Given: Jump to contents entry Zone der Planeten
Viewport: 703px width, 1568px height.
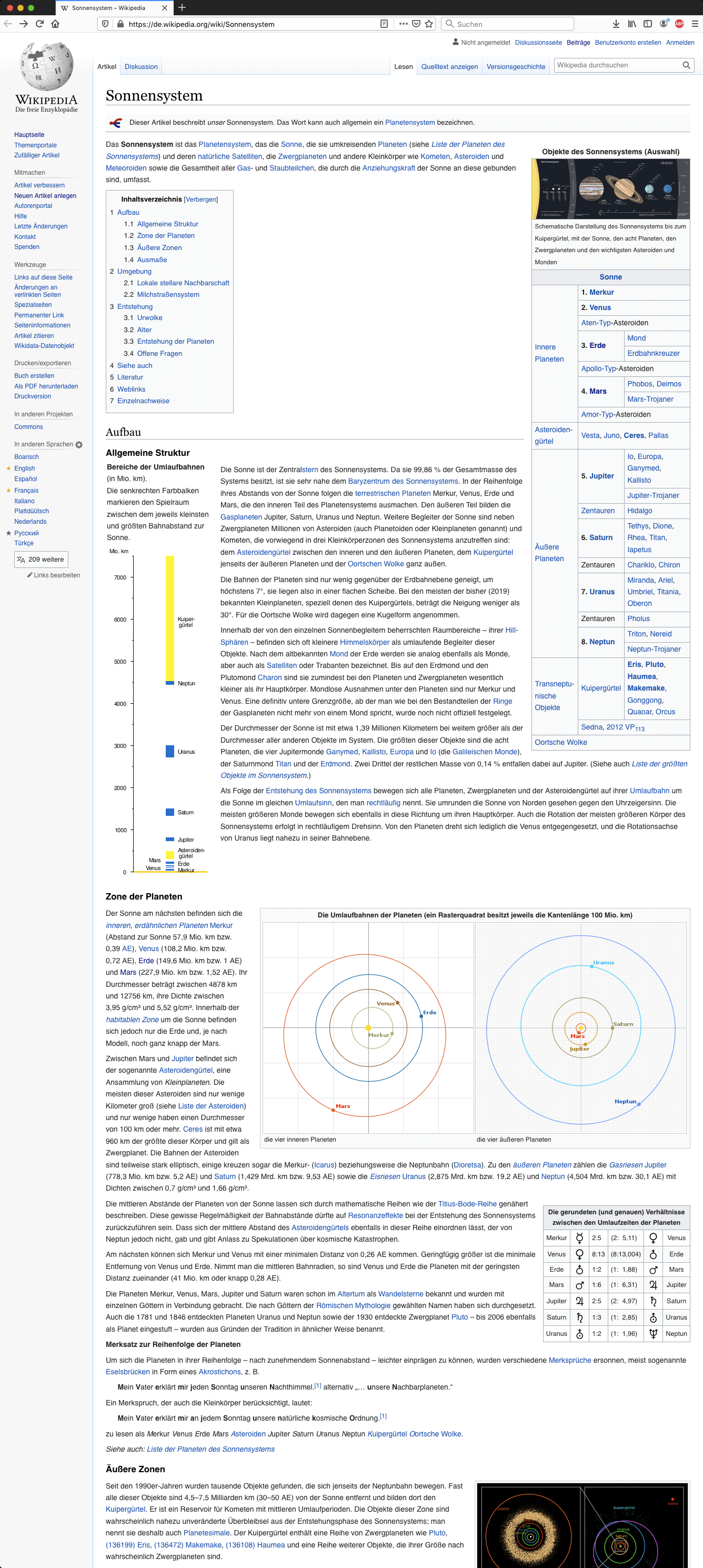Looking at the screenshot, I should point(166,236).
